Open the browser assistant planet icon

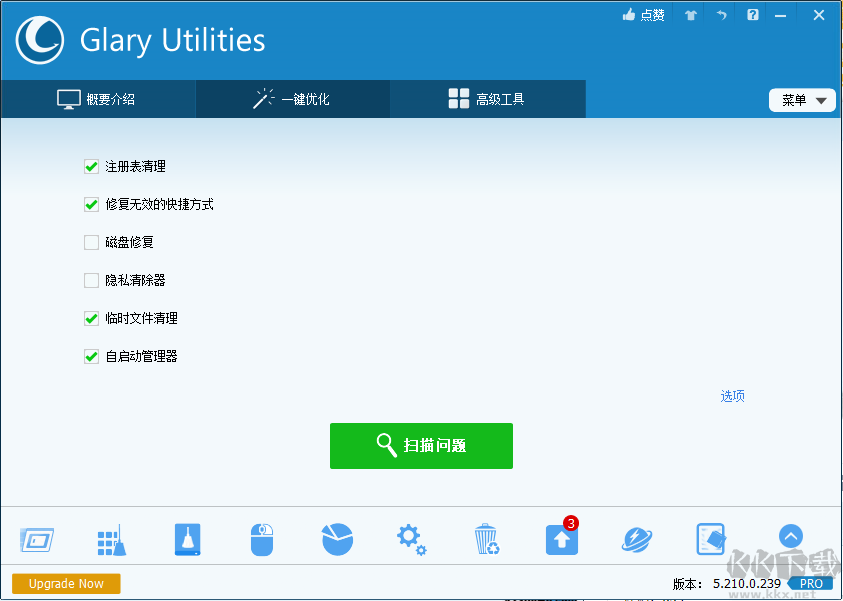(637, 539)
